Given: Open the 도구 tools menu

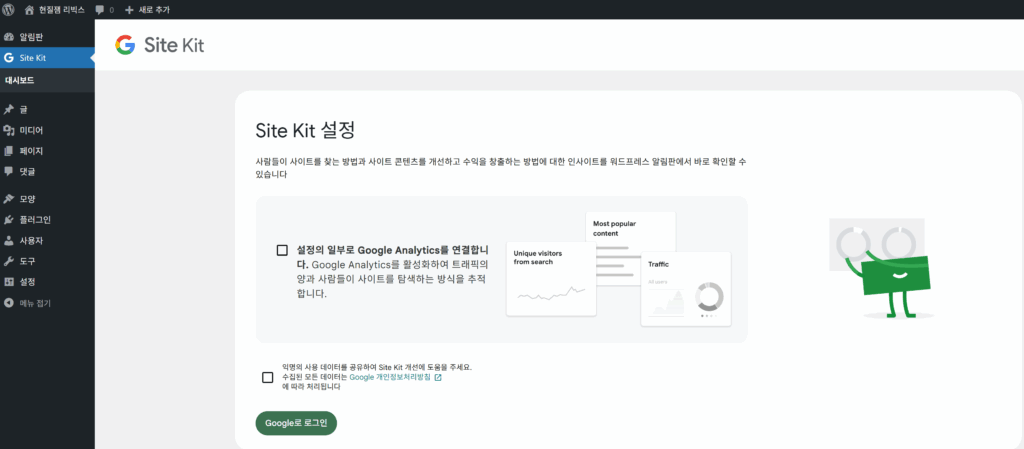Looking at the screenshot, I should point(47,261).
